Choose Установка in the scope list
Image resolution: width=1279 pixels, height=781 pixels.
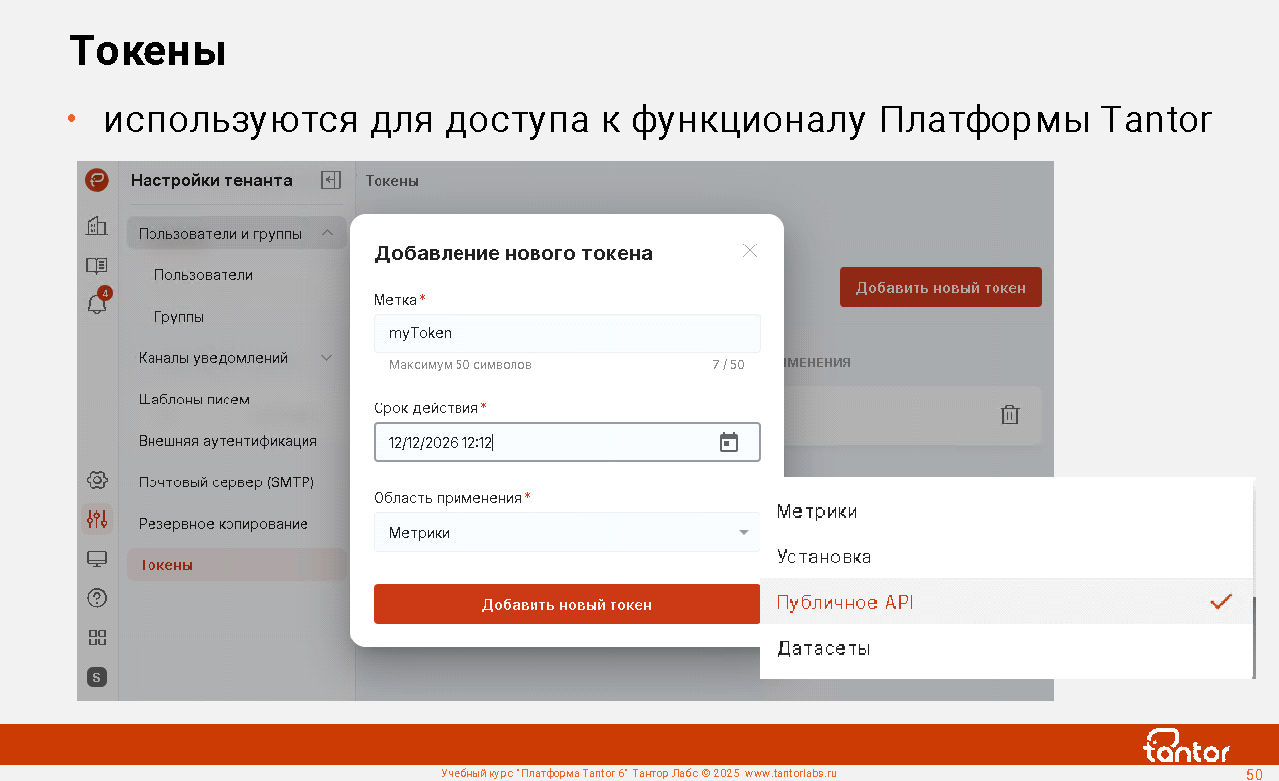[x=824, y=557]
